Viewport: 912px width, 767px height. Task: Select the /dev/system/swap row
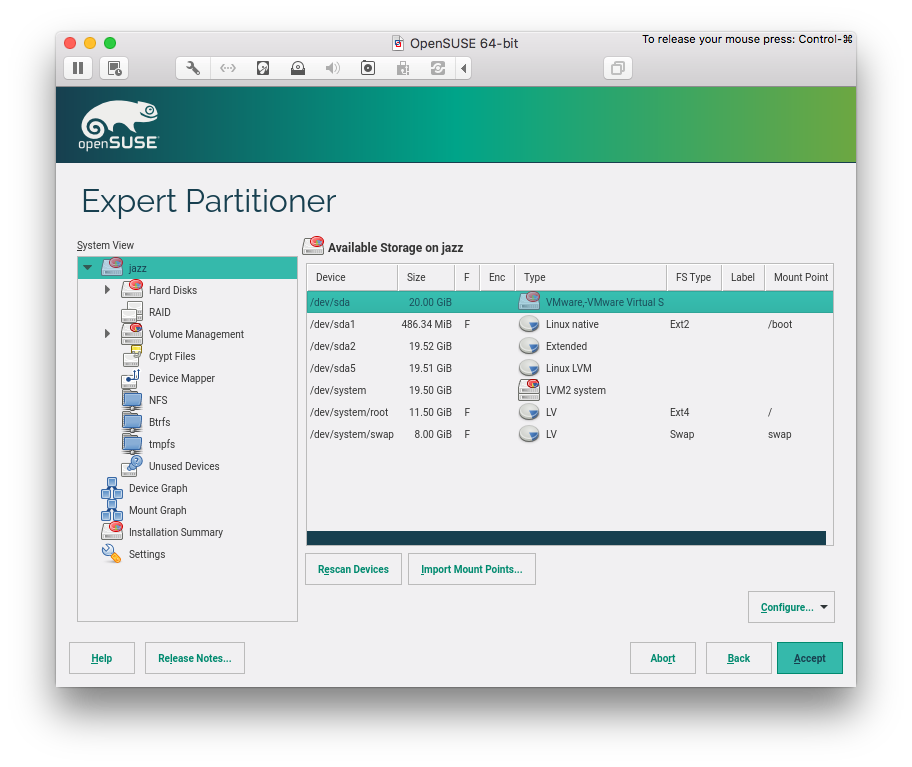[570, 434]
